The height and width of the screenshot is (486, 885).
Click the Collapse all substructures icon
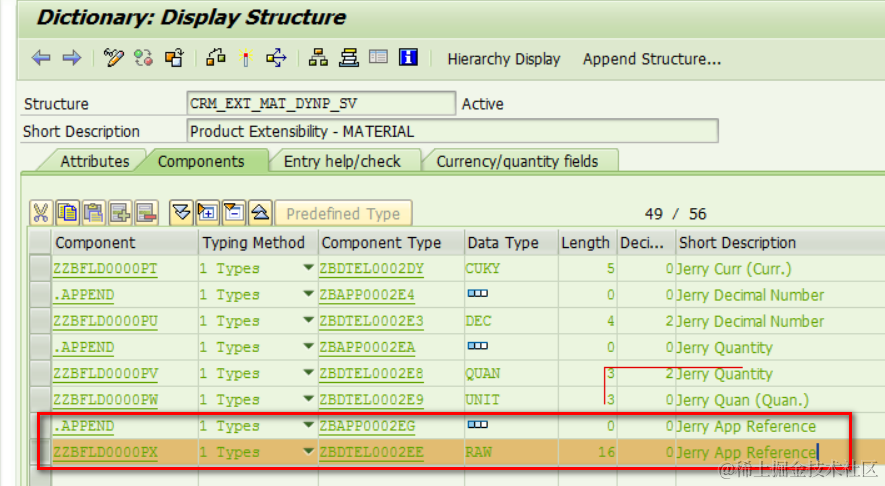(234, 213)
